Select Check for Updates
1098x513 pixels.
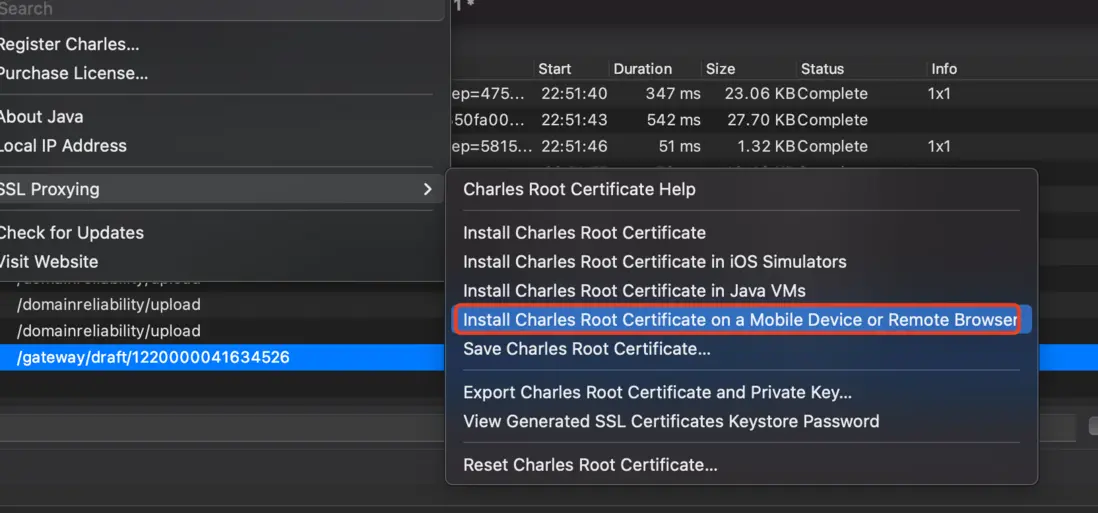(71, 233)
